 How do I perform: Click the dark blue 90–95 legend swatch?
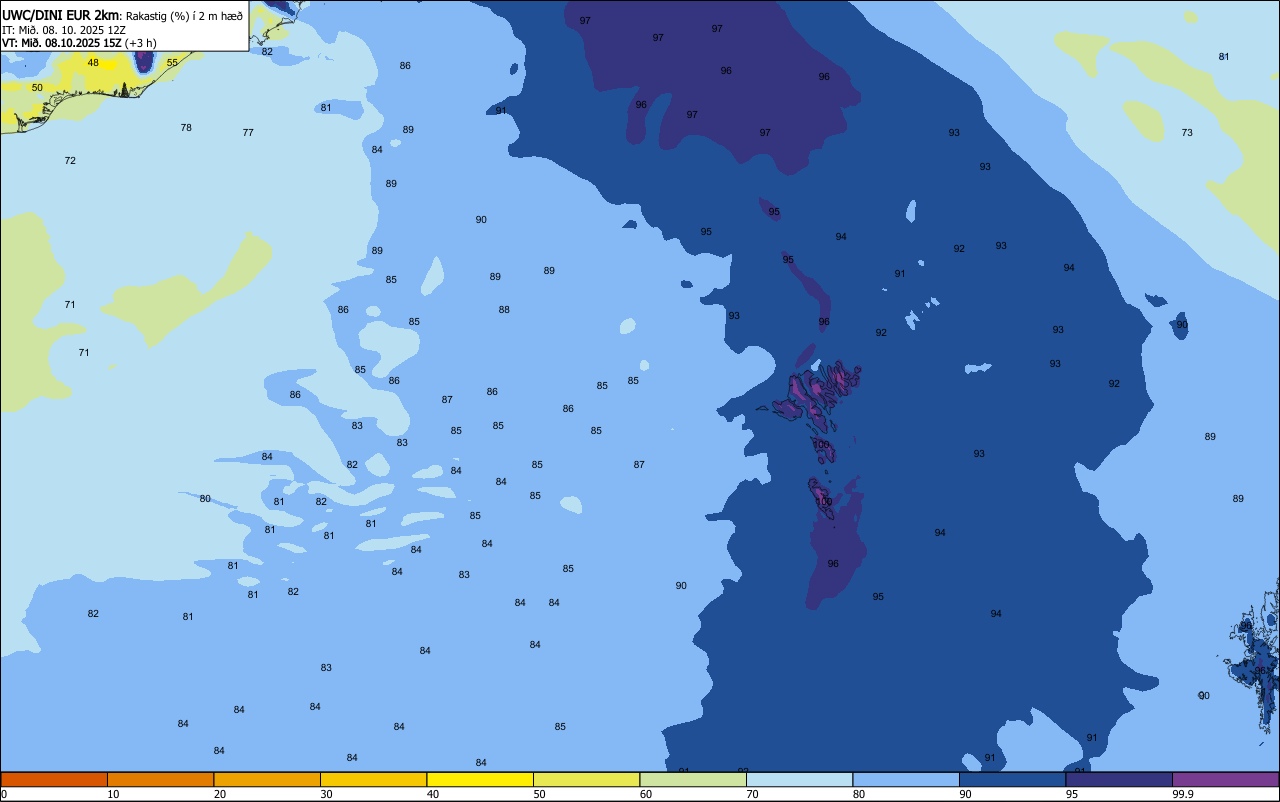click(1012, 779)
